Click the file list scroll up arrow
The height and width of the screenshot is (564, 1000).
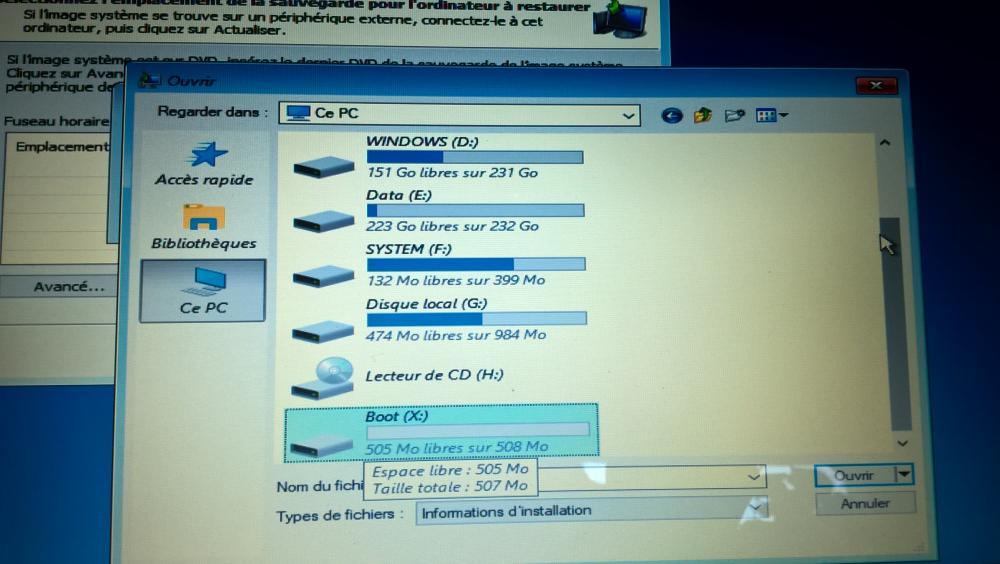click(885, 143)
